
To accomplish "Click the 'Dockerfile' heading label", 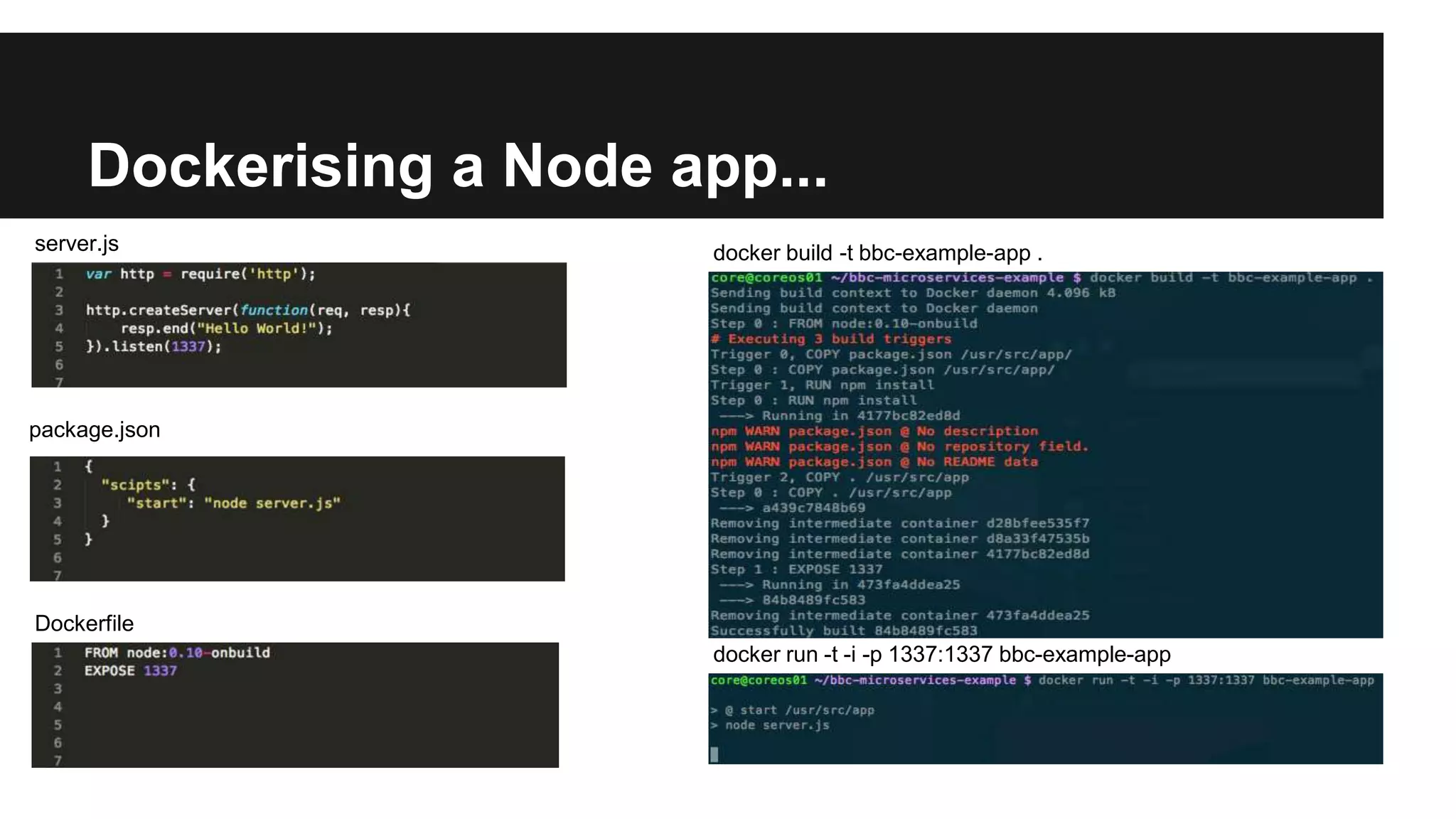I will point(84,623).
